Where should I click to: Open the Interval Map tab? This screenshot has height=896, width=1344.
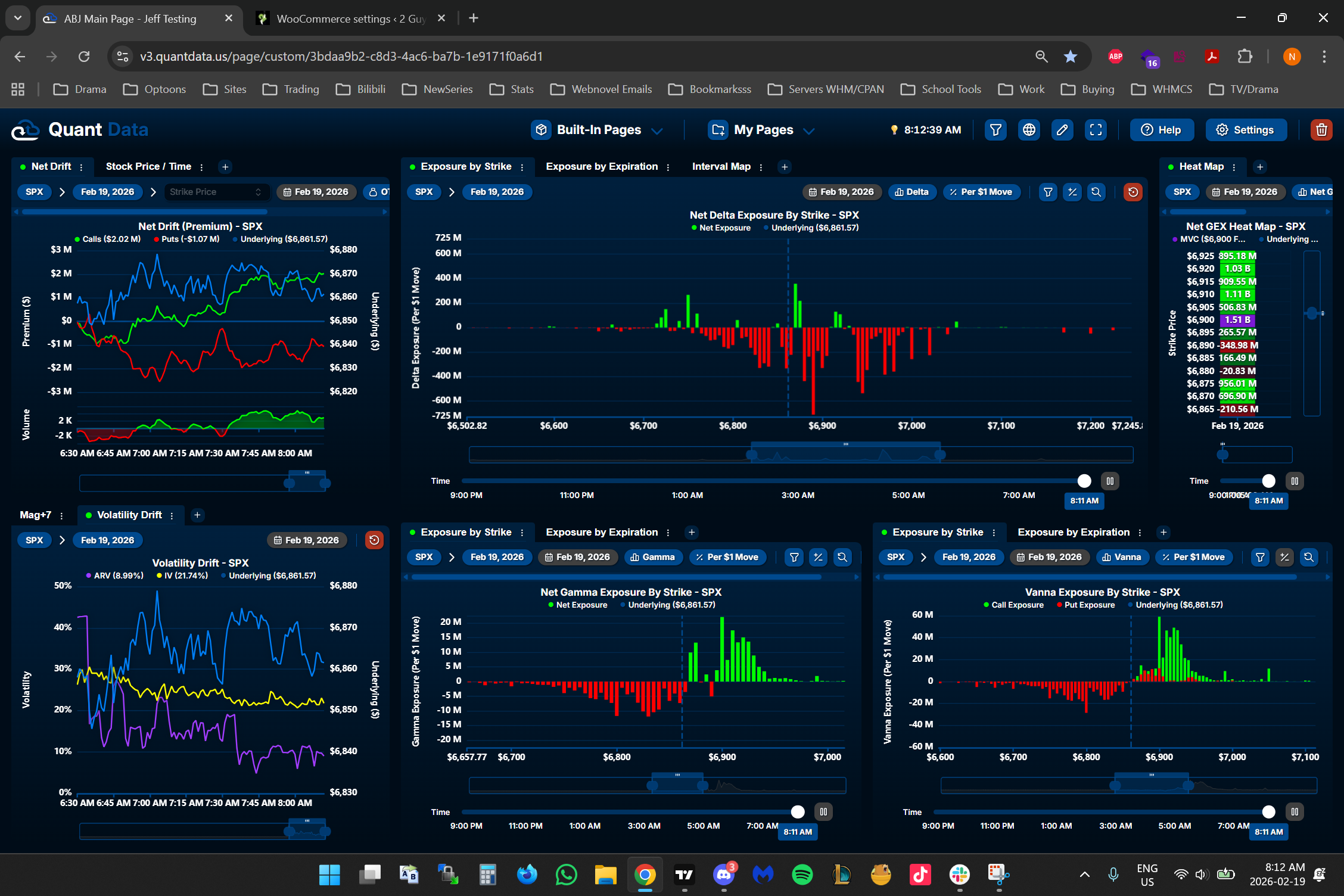coord(721,166)
